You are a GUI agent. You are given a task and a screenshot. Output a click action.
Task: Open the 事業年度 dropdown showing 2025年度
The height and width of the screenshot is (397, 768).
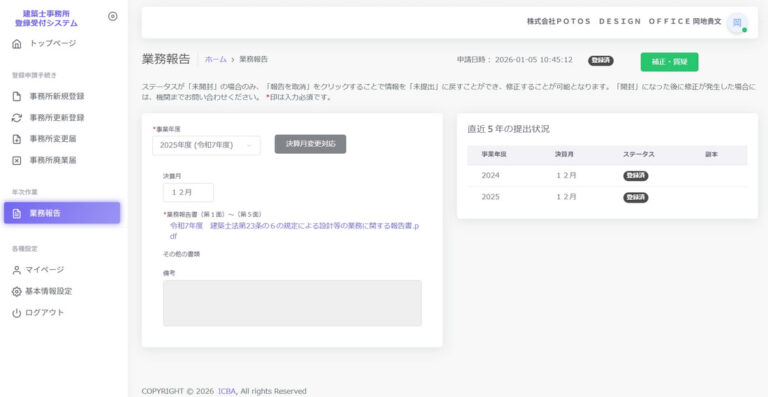206,145
